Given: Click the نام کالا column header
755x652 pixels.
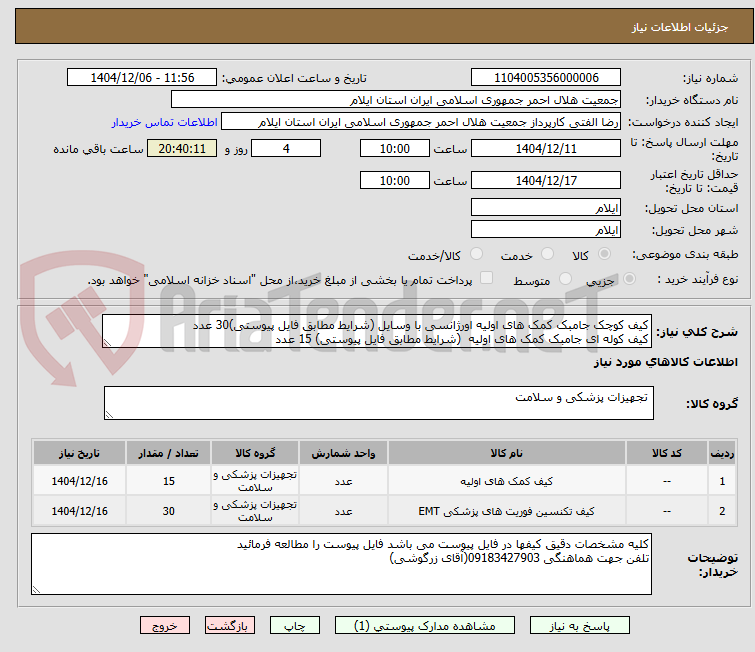Looking at the screenshot, I should pos(507,453).
